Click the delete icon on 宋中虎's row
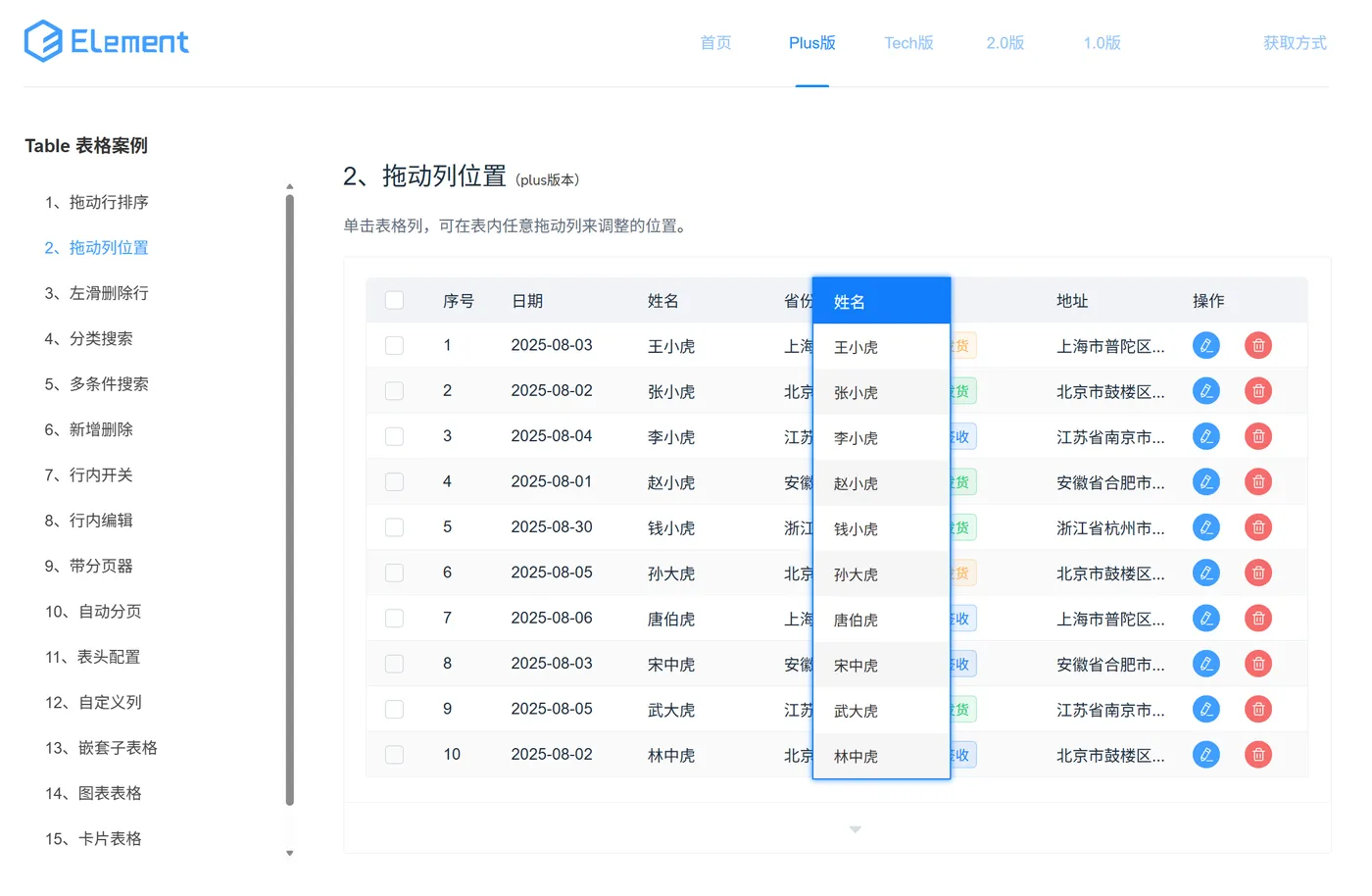This screenshot has height=896, width=1372. (x=1258, y=663)
